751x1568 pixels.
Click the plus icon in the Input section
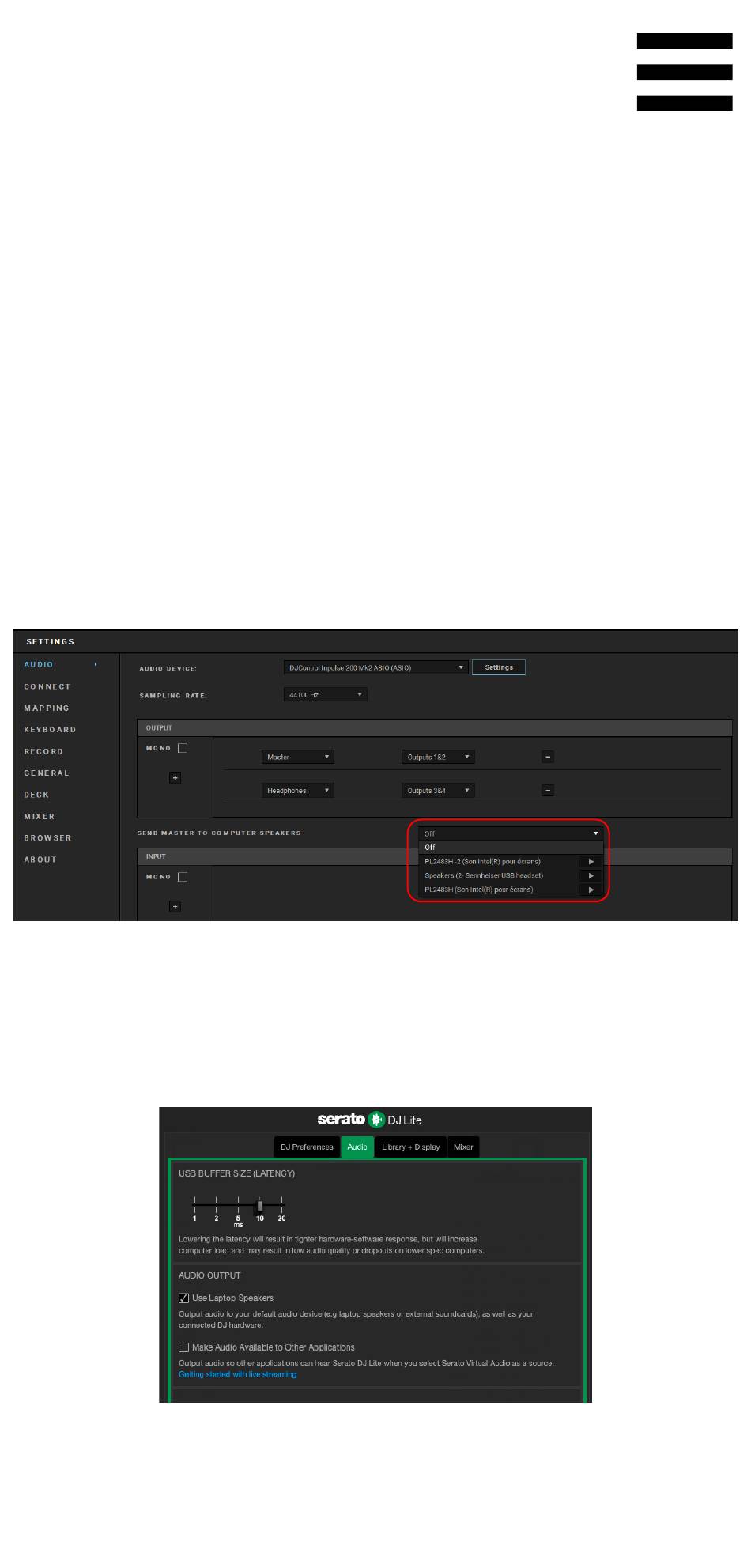[175, 906]
